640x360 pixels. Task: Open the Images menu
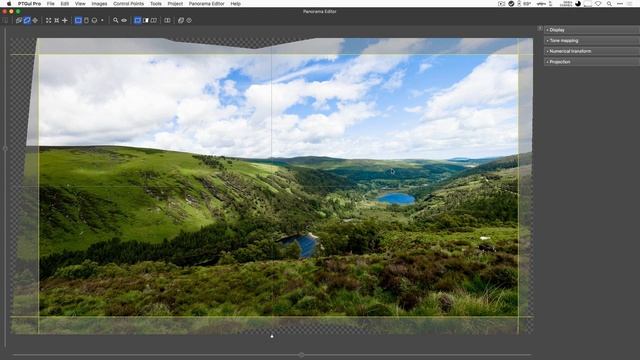99,3
